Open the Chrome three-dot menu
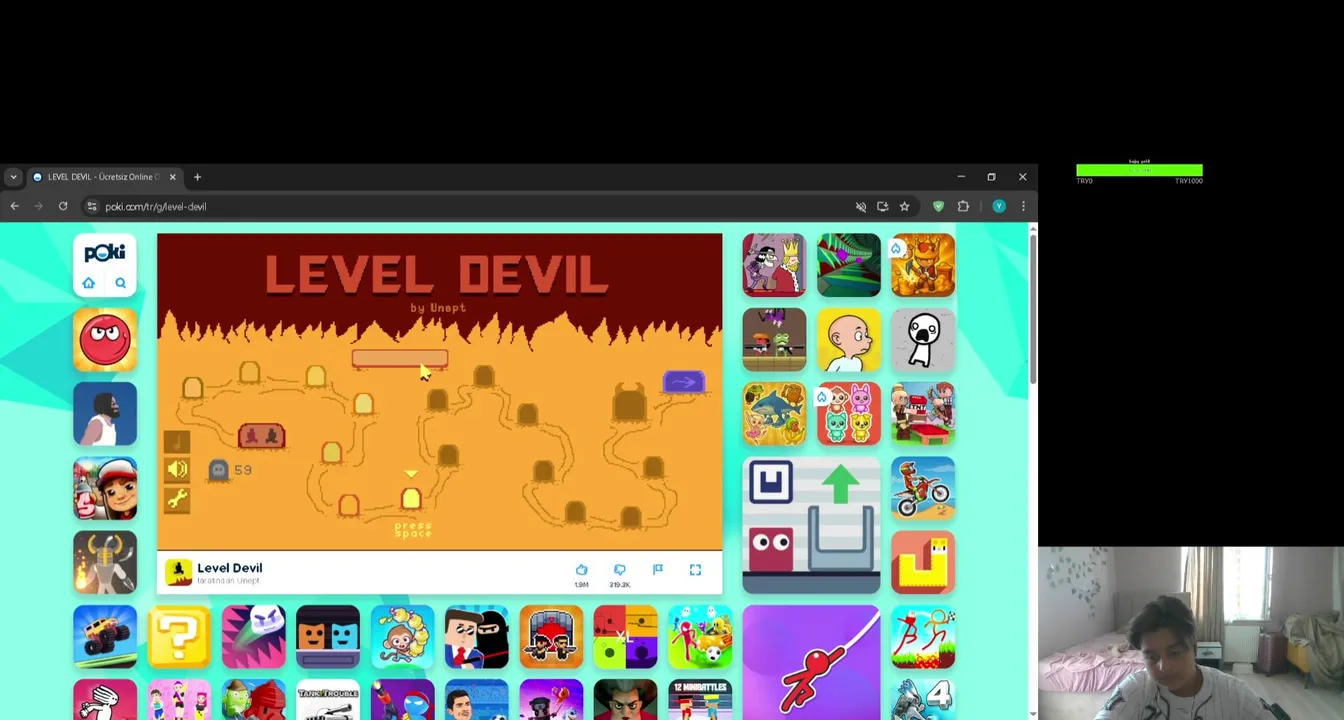The image size is (1344, 720). tap(1023, 206)
